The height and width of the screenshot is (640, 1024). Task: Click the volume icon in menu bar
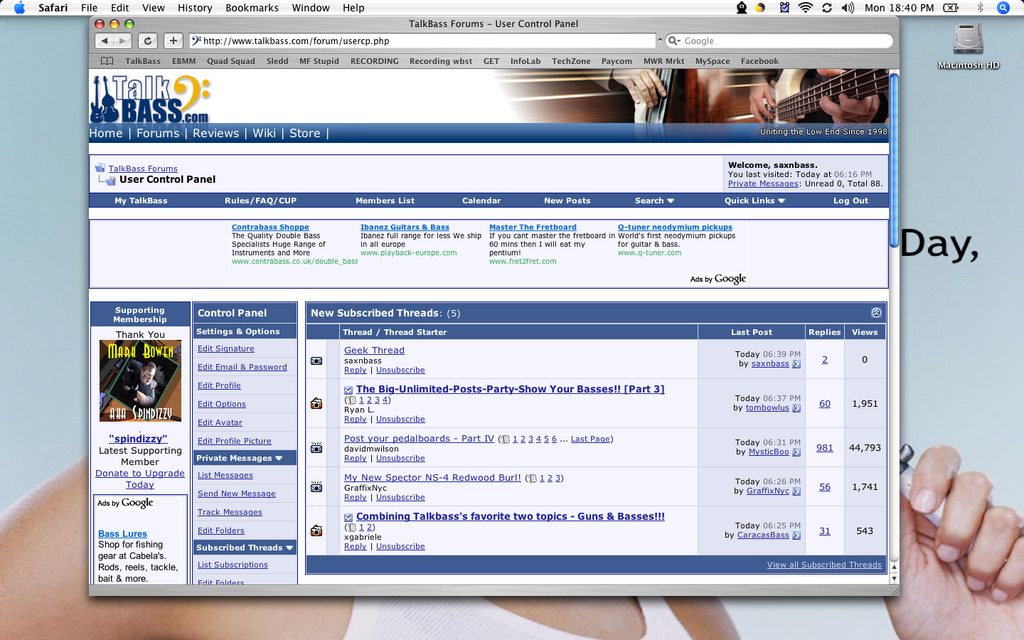click(848, 8)
